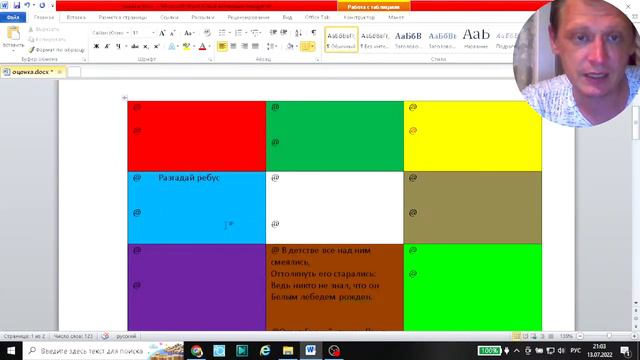Apply the yellow text highlight color
The height and width of the screenshot is (360, 640).
point(187,47)
